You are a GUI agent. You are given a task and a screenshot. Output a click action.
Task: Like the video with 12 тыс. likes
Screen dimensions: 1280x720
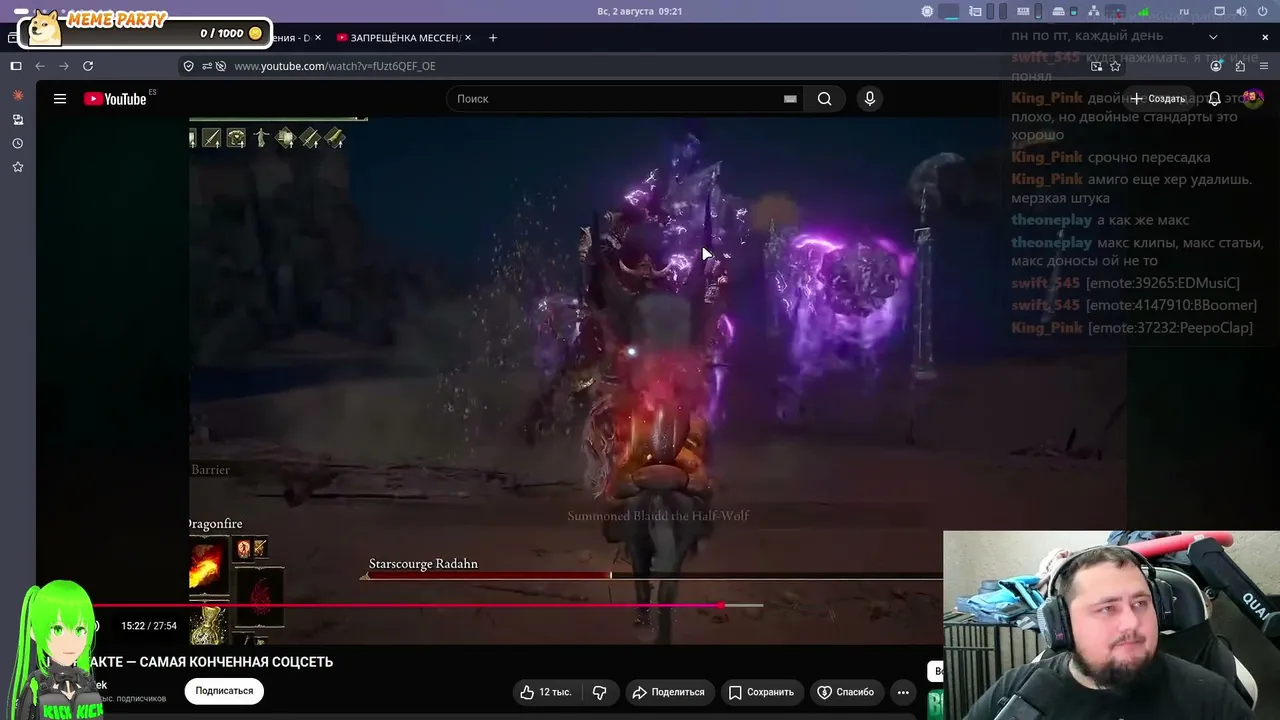546,692
